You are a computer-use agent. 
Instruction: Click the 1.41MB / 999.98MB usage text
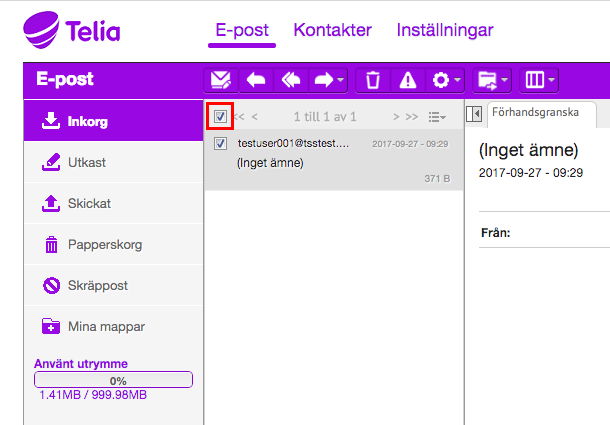pos(93,395)
